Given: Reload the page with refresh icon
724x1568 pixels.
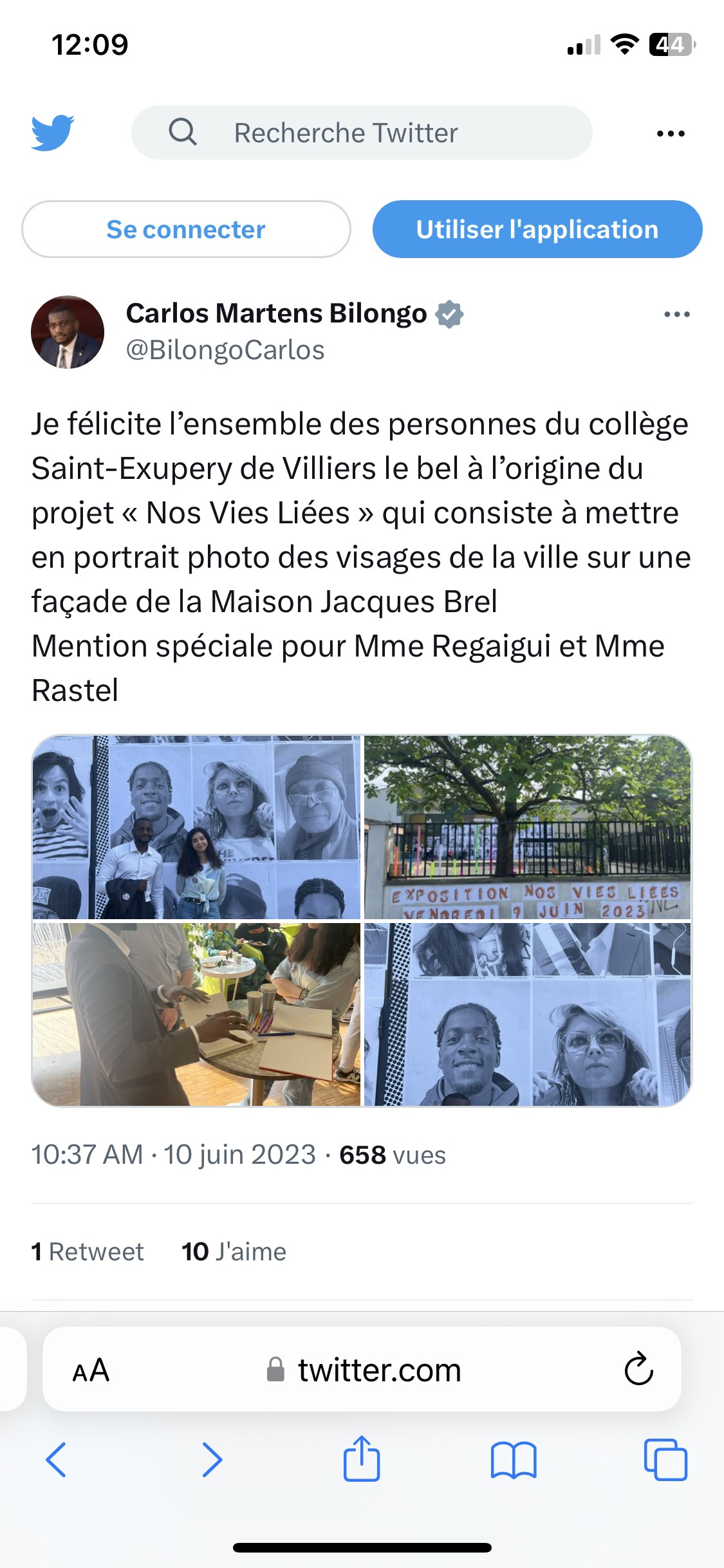Looking at the screenshot, I should tap(638, 1370).
